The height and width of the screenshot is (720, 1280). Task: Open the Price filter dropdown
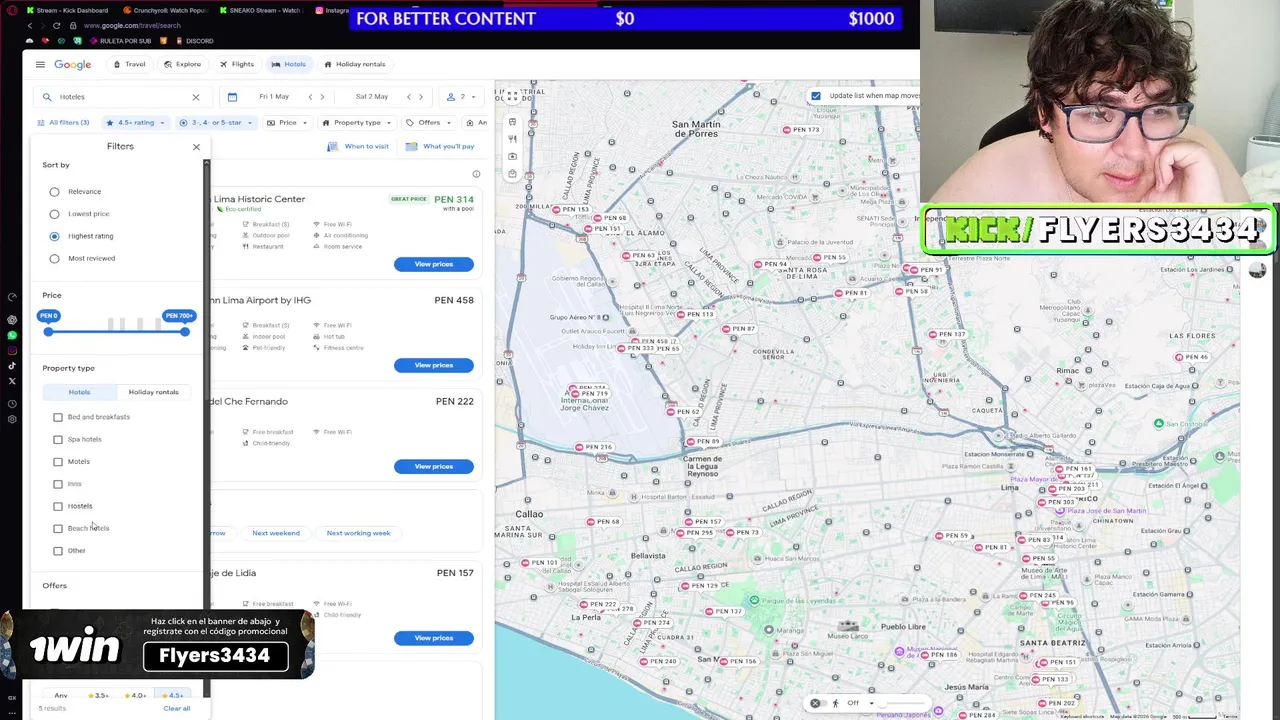pyautogui.click(x=287, y=123)
